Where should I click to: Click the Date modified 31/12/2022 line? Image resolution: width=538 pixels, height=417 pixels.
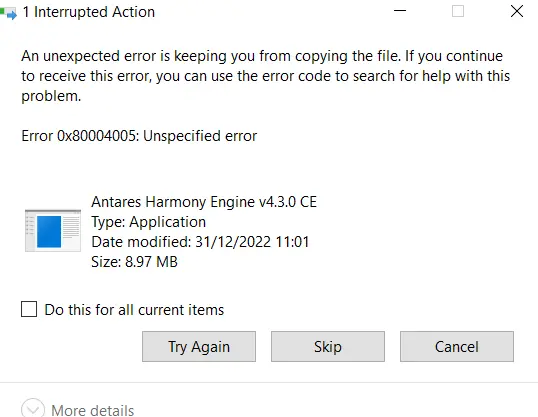[x=200, y=242]
